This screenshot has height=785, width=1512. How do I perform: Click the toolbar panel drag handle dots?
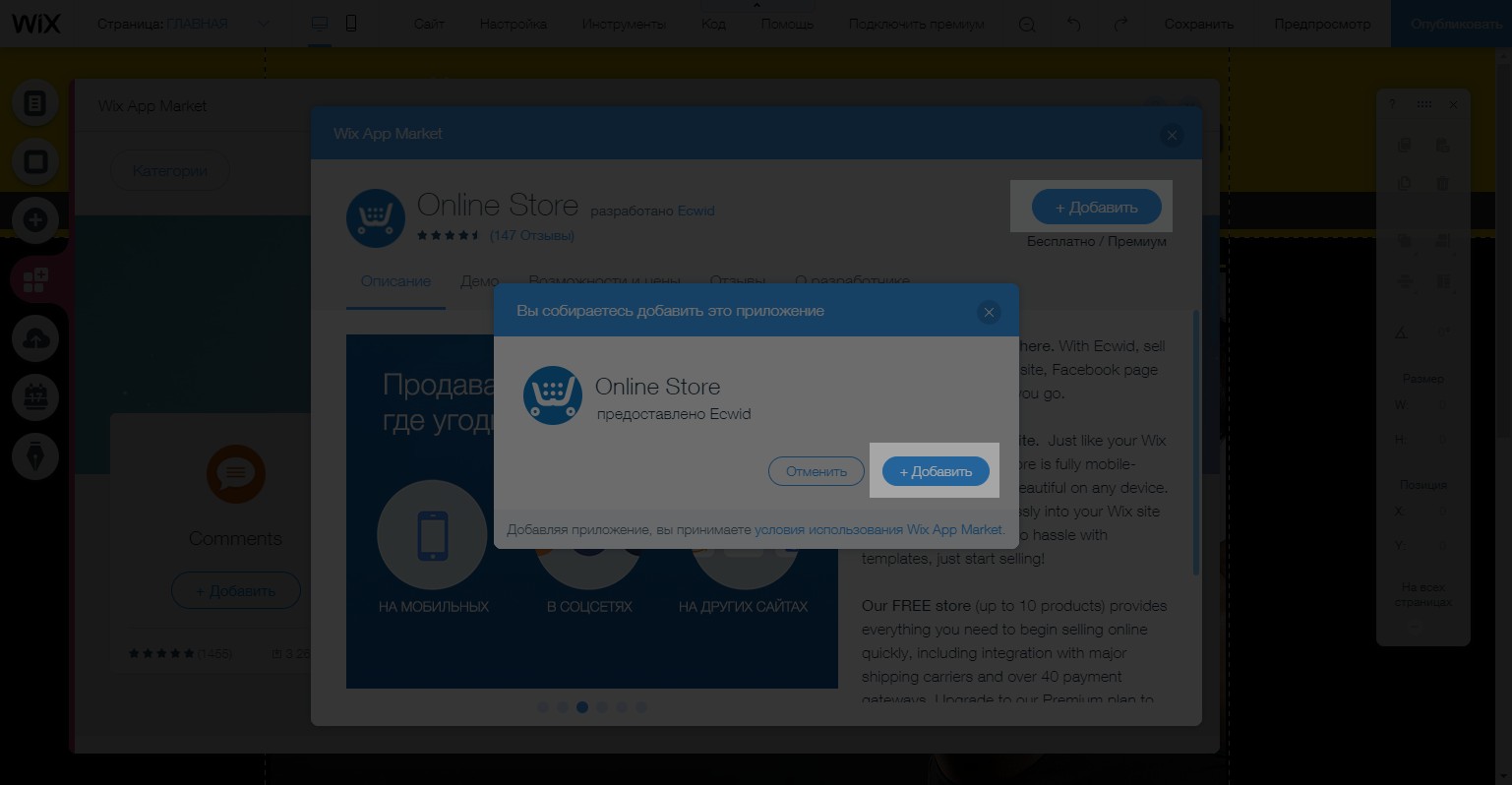[1423, 104]
